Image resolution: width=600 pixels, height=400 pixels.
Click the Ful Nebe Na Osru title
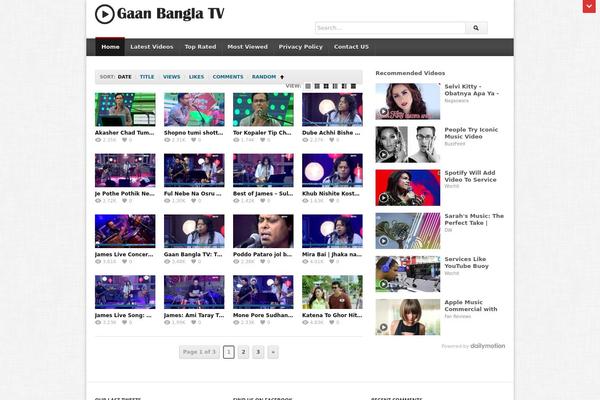click(x=192, y=194)
